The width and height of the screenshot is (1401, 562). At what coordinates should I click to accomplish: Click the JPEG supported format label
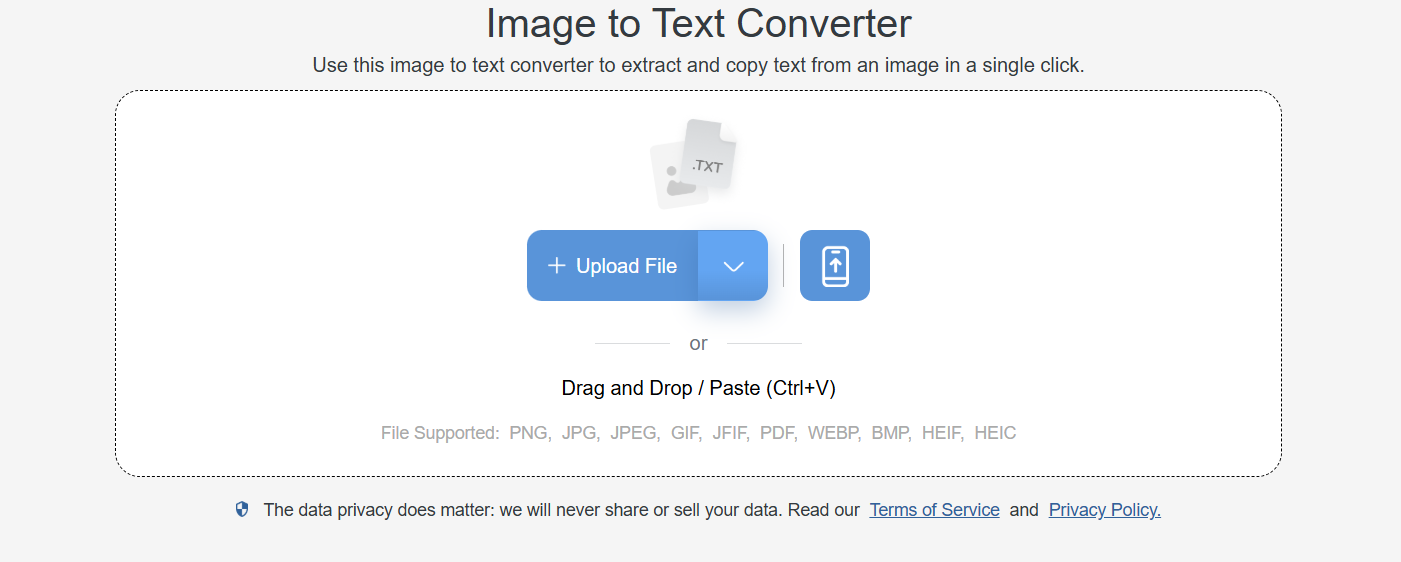(634, 433)
